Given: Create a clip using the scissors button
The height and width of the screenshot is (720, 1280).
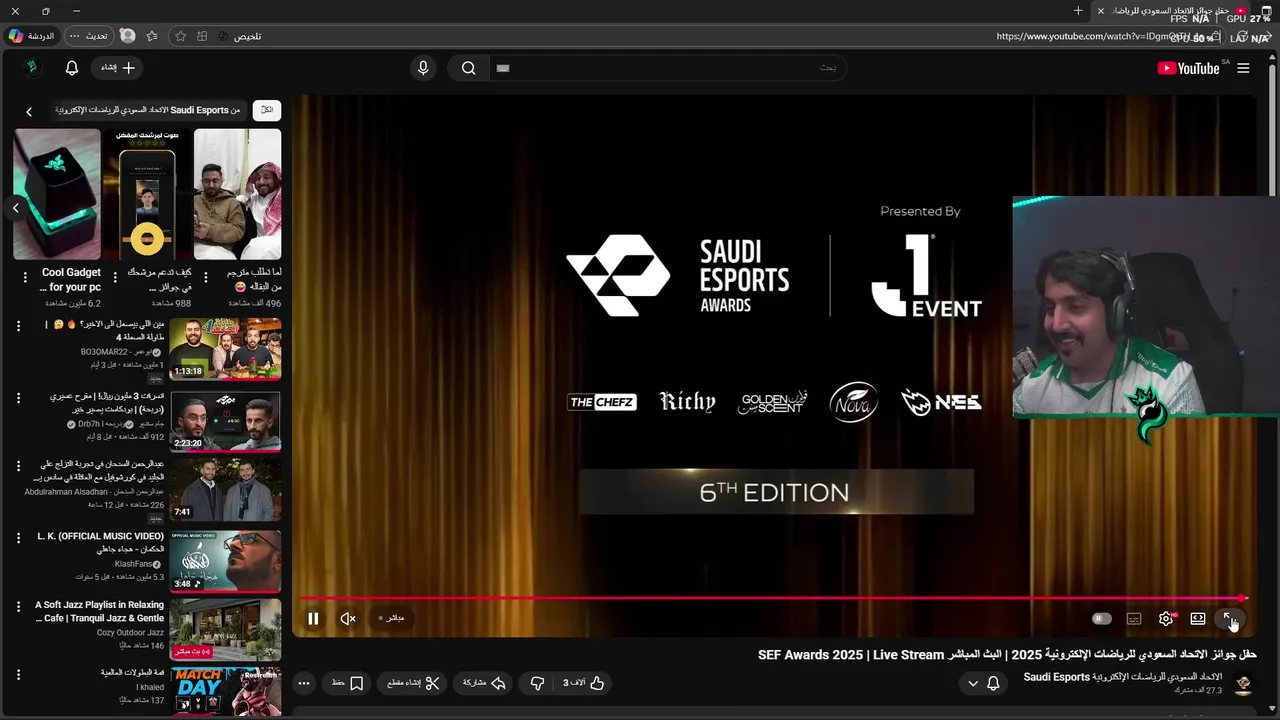Looking at the screenshot, I should tap(414, 683).
